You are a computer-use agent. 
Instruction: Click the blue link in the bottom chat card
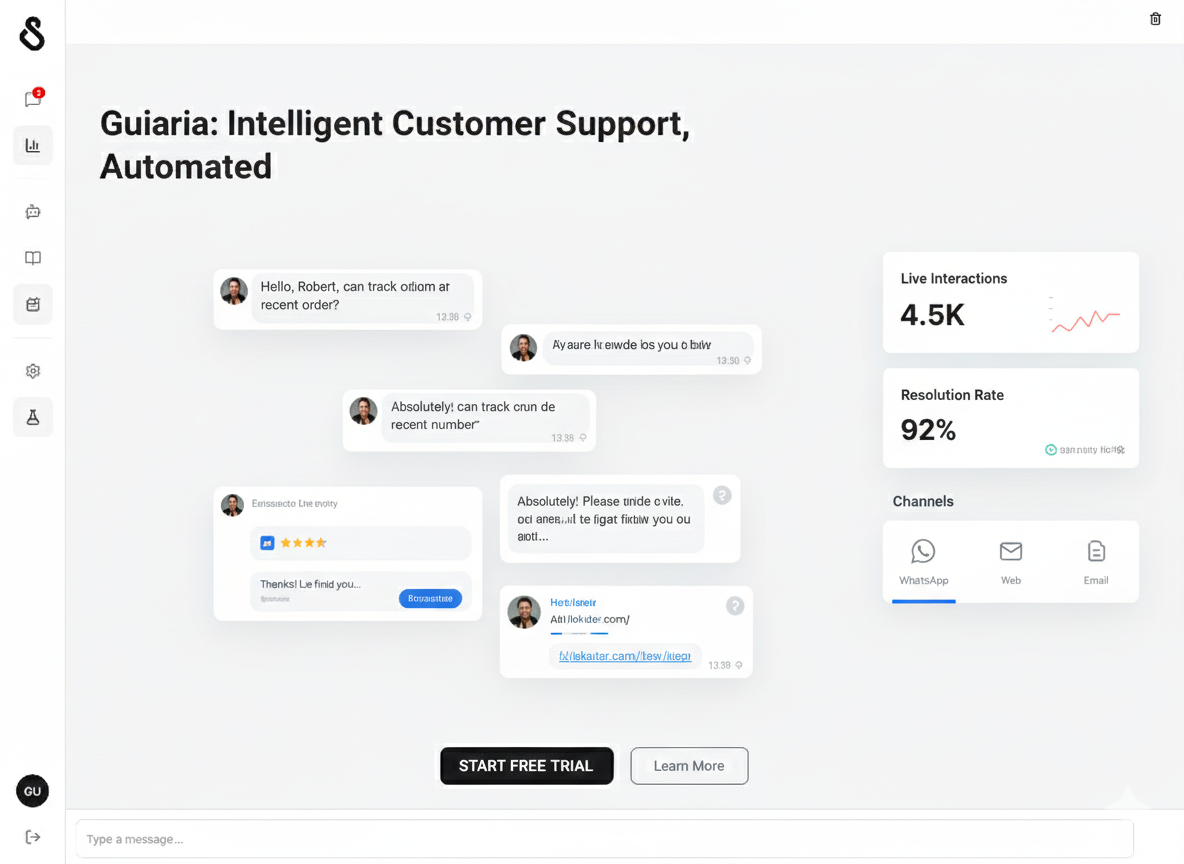point(625,656)
